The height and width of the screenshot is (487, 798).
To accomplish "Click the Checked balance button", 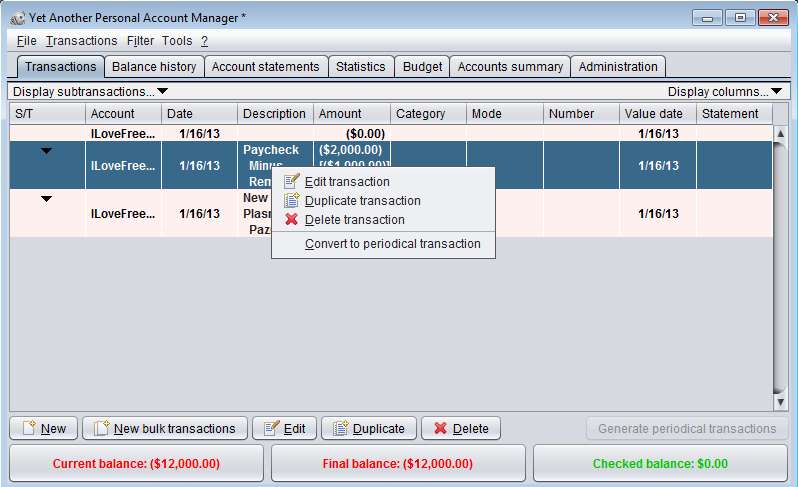I will [x=660, y=464].
